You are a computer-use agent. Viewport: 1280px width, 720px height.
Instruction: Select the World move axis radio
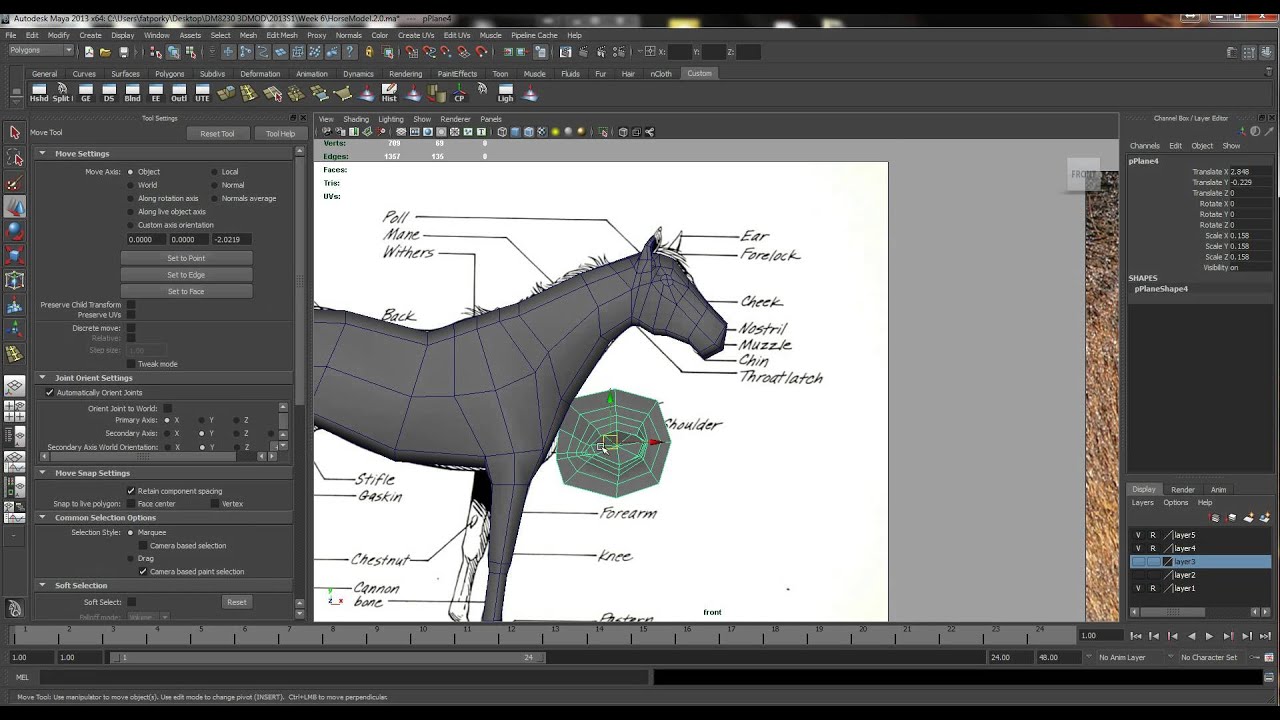(130, 185)
